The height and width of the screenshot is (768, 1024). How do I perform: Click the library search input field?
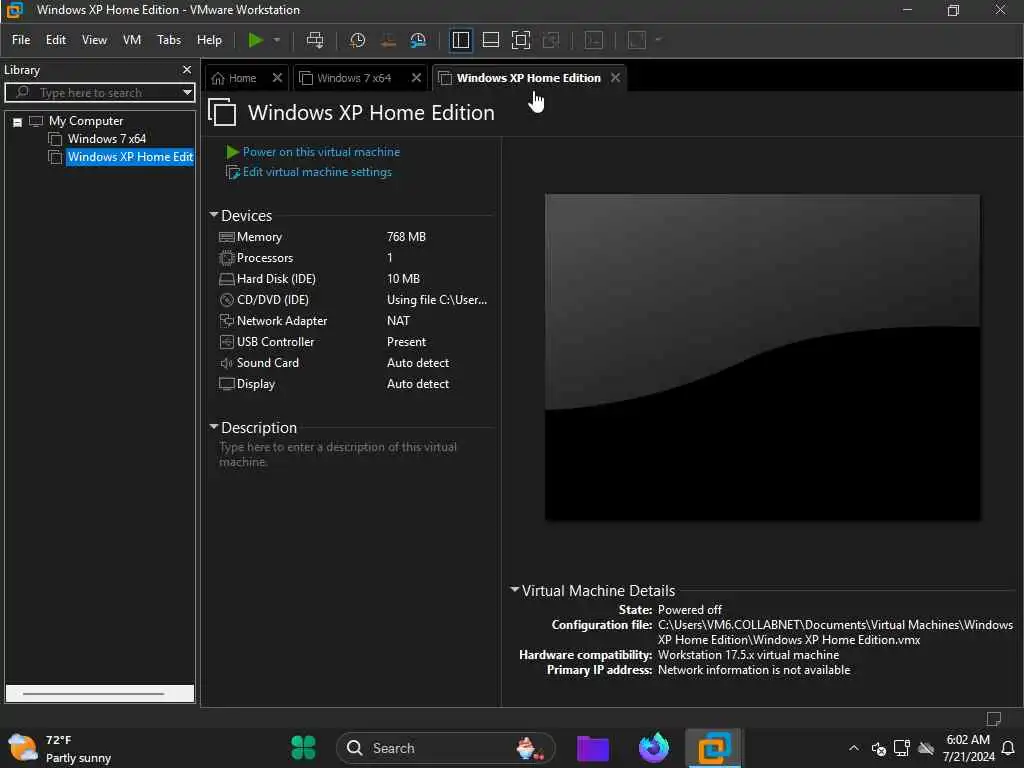click(98, 92)
